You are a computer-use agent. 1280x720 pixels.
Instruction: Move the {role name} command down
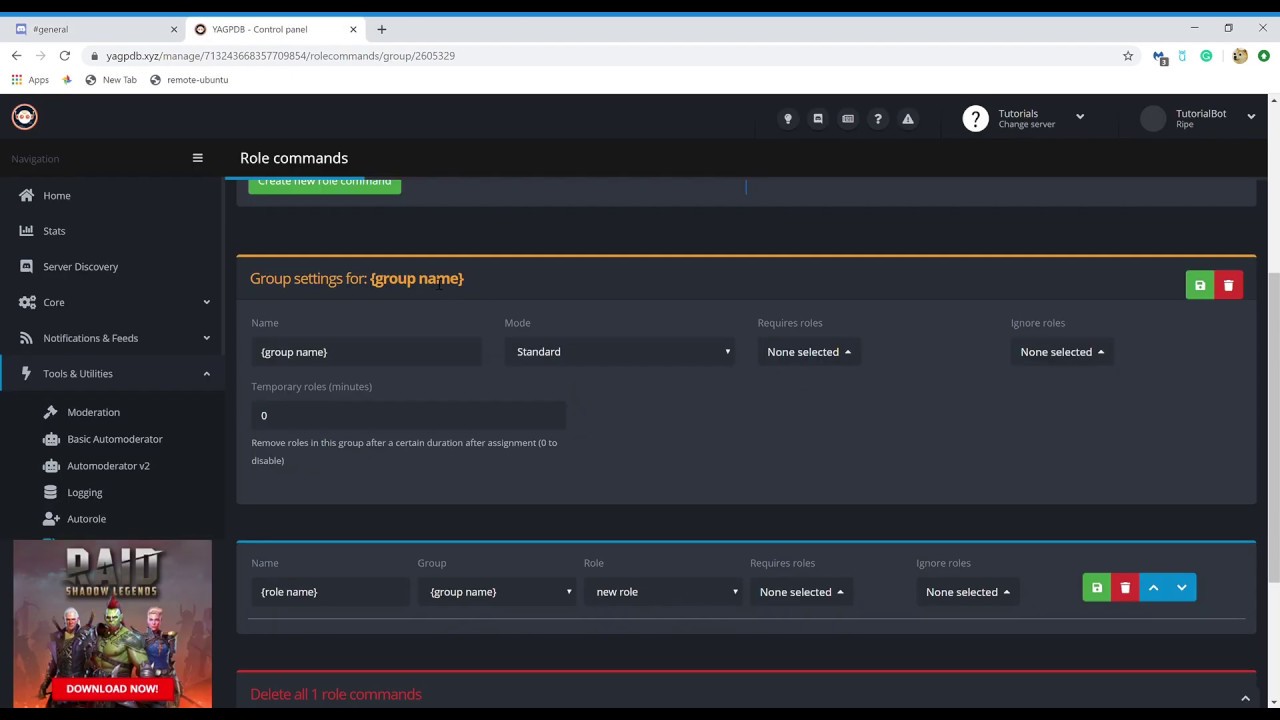(x=1182, y=588)
